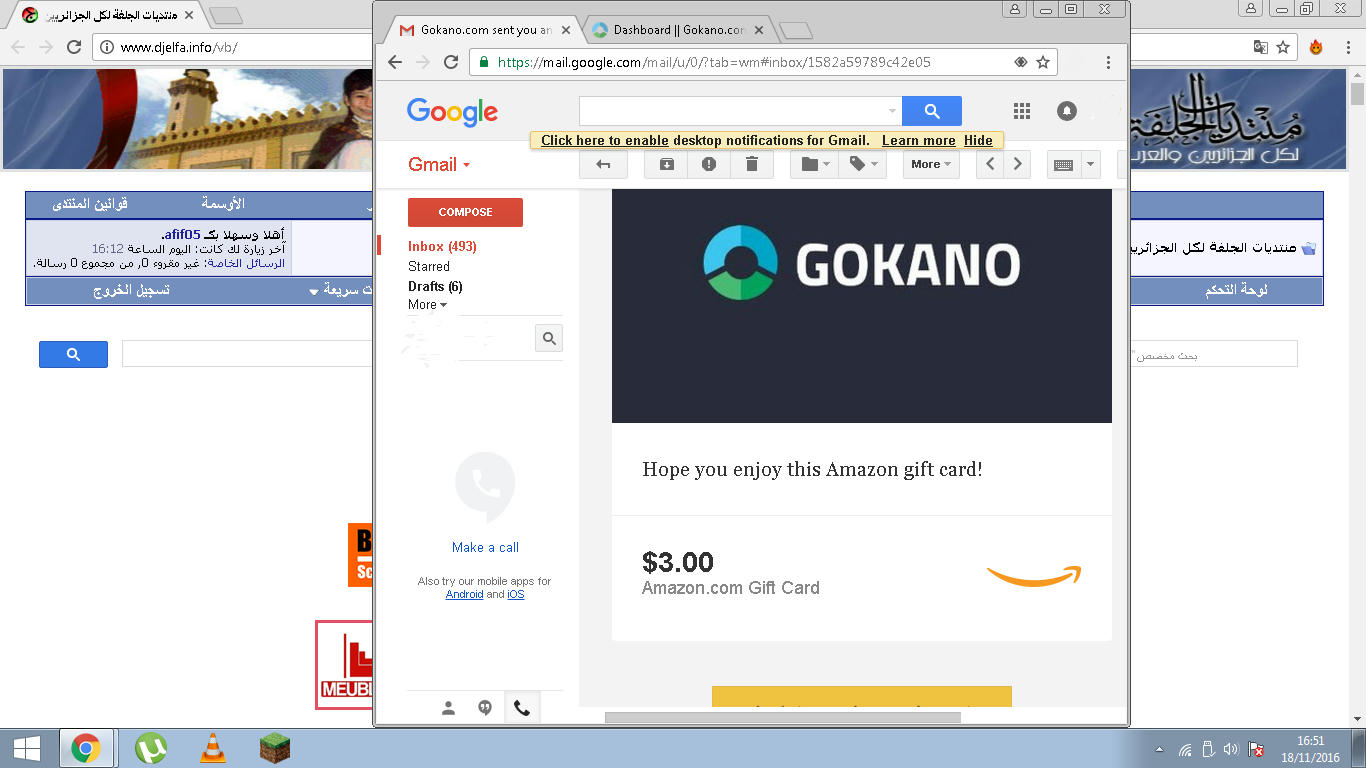Screen dimensions: 1366x768
Task: Click the Archive icon in Gmail toolbar
Action: 666,164
